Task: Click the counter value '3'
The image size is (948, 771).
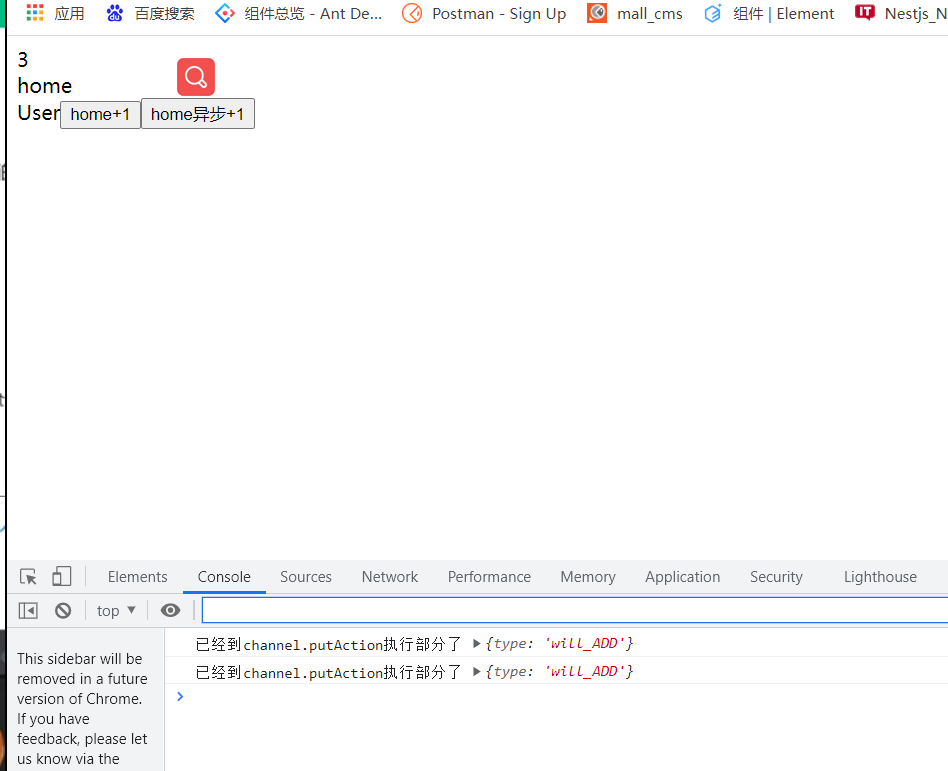Action: [22, 59]
